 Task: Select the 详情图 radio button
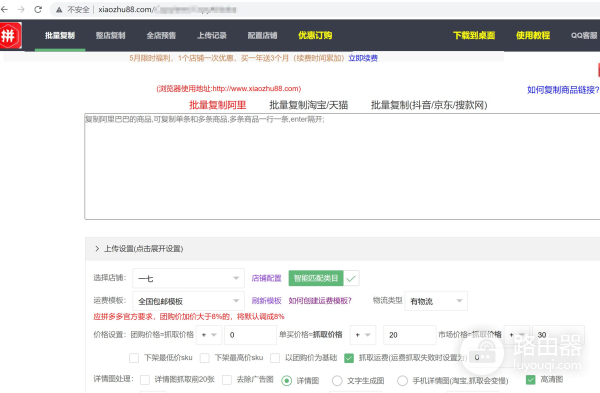(286, 380)
